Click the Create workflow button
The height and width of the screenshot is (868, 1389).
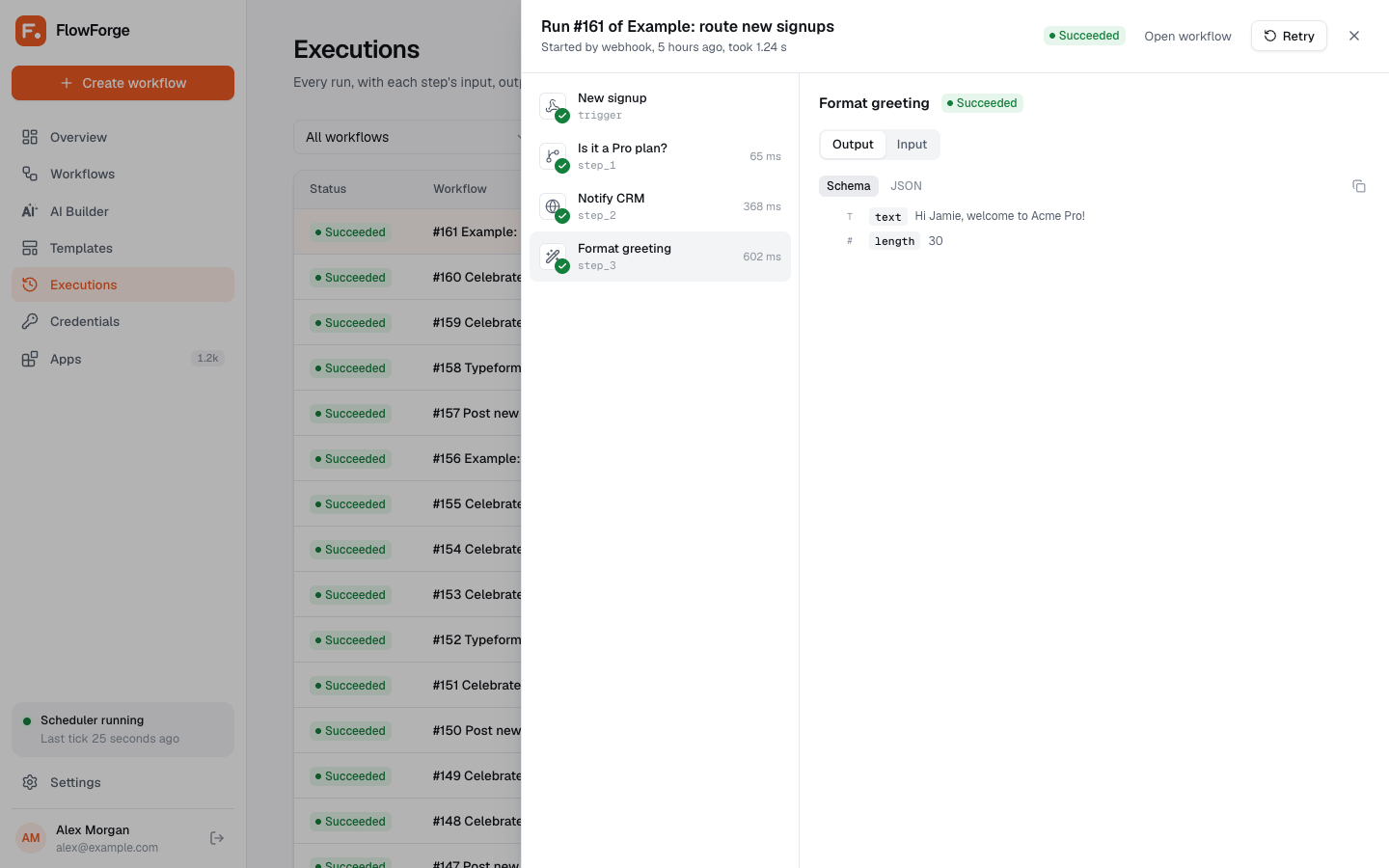(x=123, y=83)
